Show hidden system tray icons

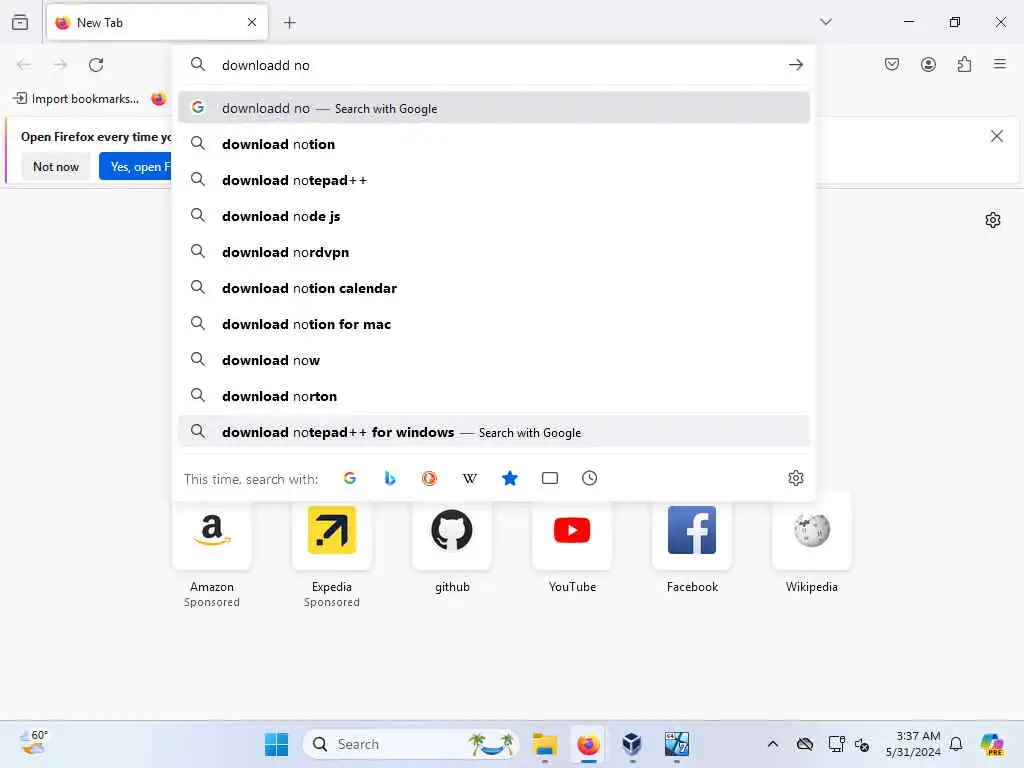[x=773, y=744]
